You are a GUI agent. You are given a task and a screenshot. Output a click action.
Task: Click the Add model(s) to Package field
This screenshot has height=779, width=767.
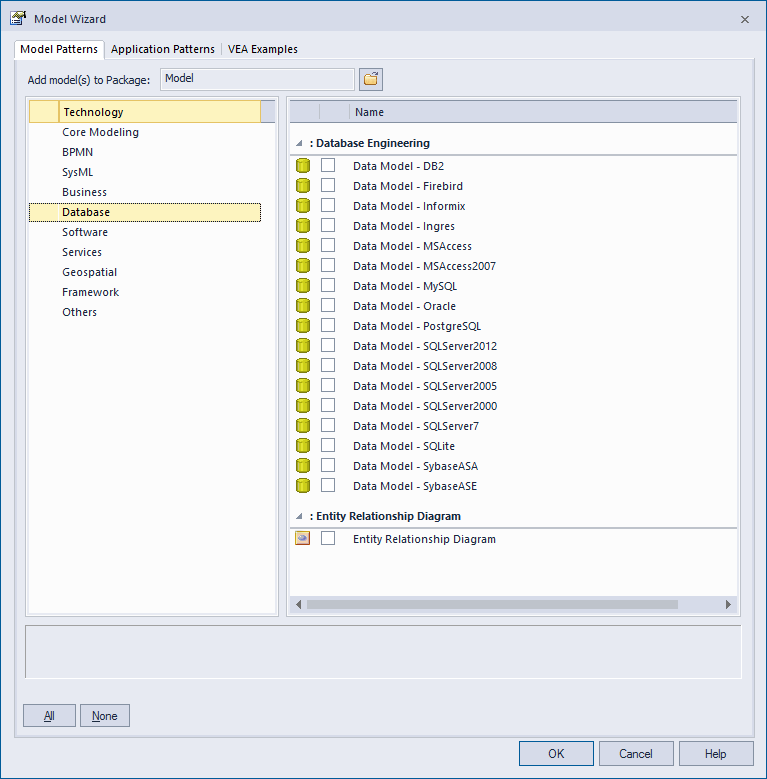[257, 79]
